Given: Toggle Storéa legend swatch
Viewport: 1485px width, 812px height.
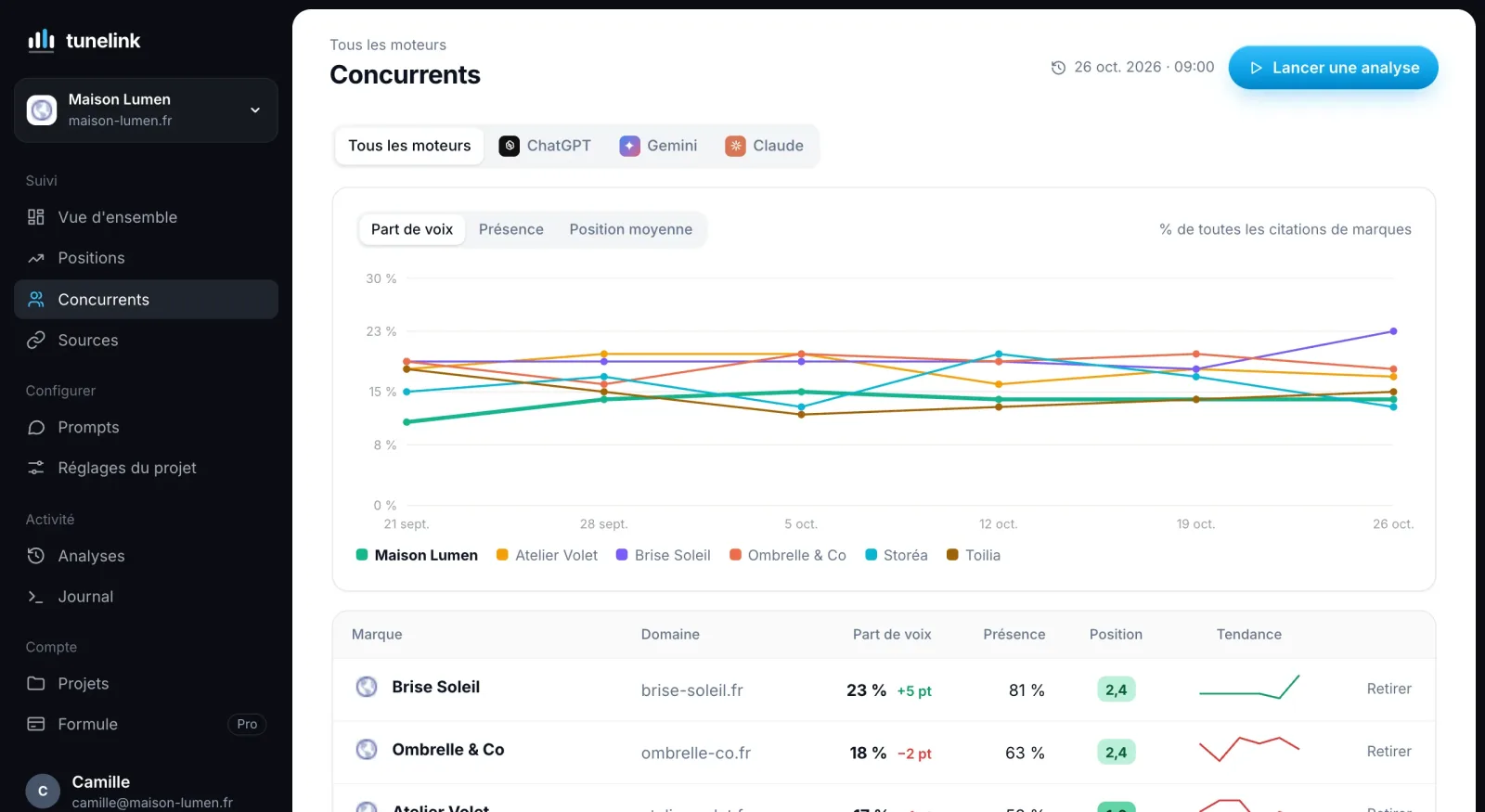Looking at the screenshot, I should (871, 555).
